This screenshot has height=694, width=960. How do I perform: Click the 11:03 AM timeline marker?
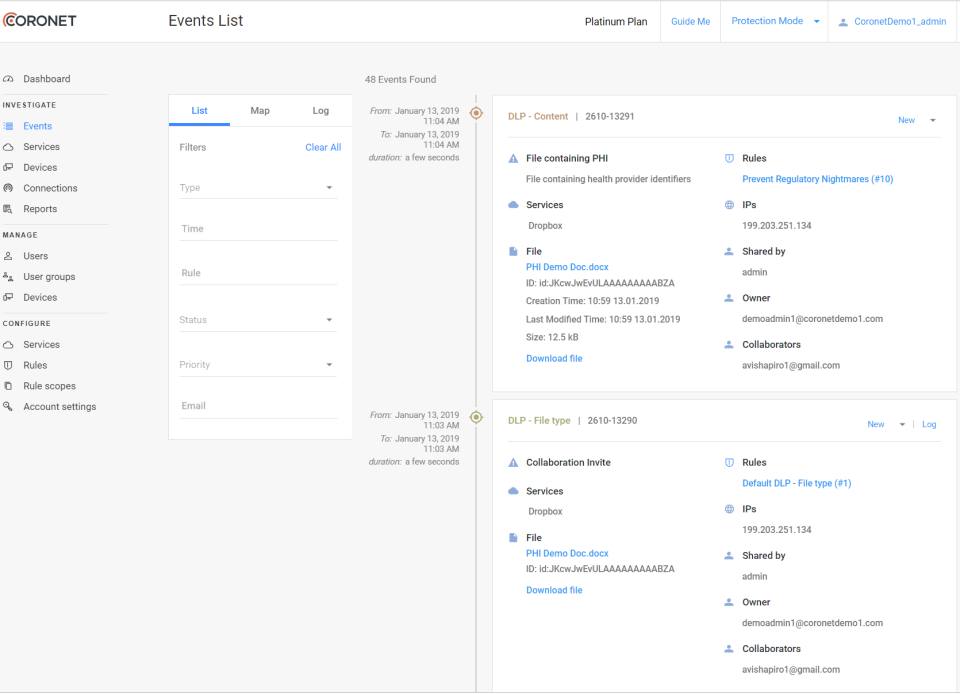point(476,417)
